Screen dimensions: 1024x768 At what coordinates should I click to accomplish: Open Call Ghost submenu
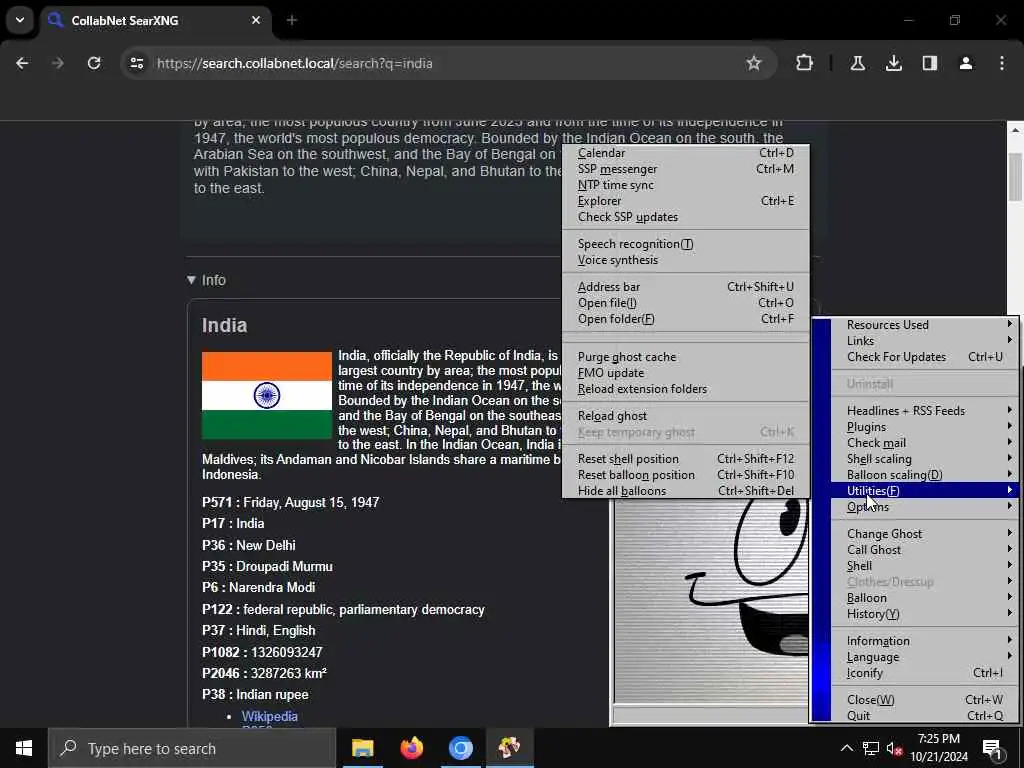925,550
